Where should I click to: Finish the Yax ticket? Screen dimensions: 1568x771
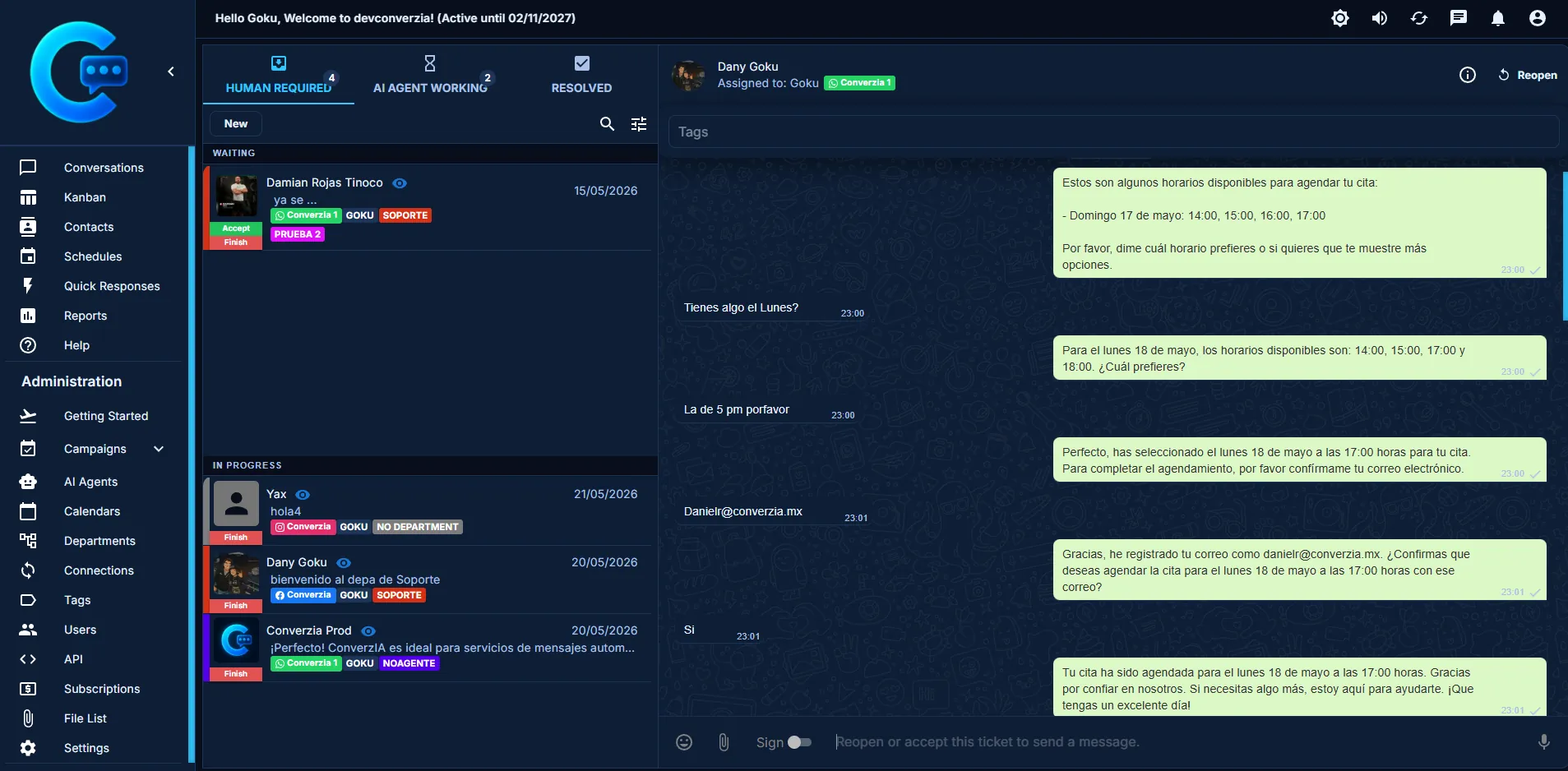(x=236, y=538)
